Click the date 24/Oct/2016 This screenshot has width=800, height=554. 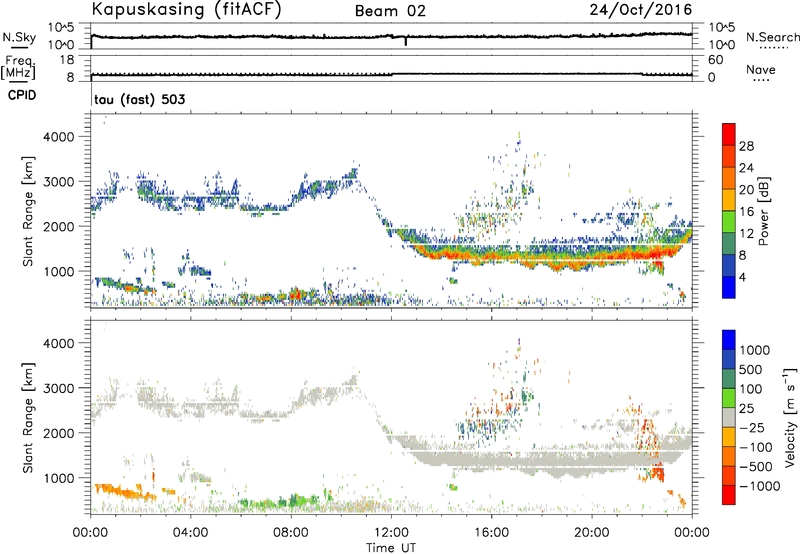[x=641, y=10]
